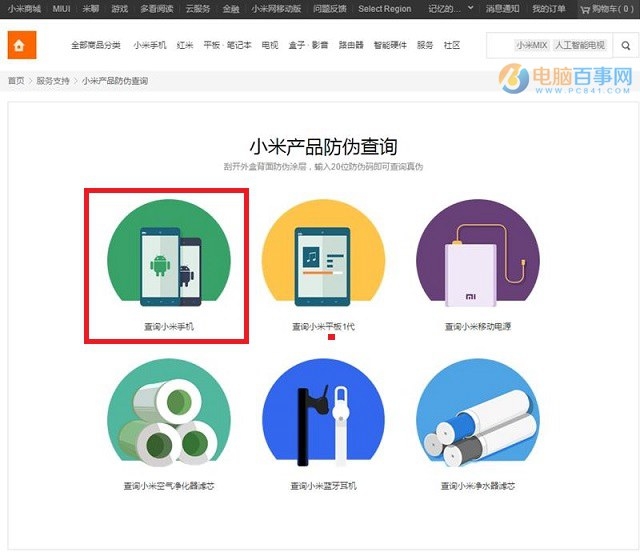Screen dimensions: 640x552
Task: Open 服务 nav item
Action: click(x=425, y=45)
